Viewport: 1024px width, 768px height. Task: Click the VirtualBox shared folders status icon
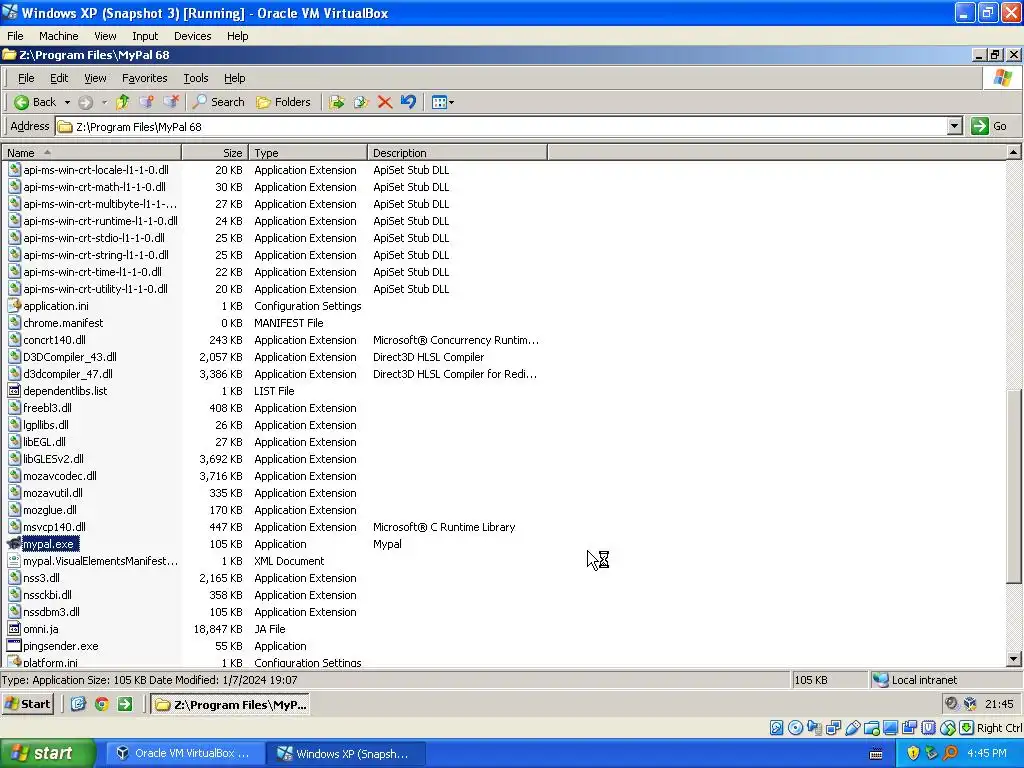(x=872, y=728)
